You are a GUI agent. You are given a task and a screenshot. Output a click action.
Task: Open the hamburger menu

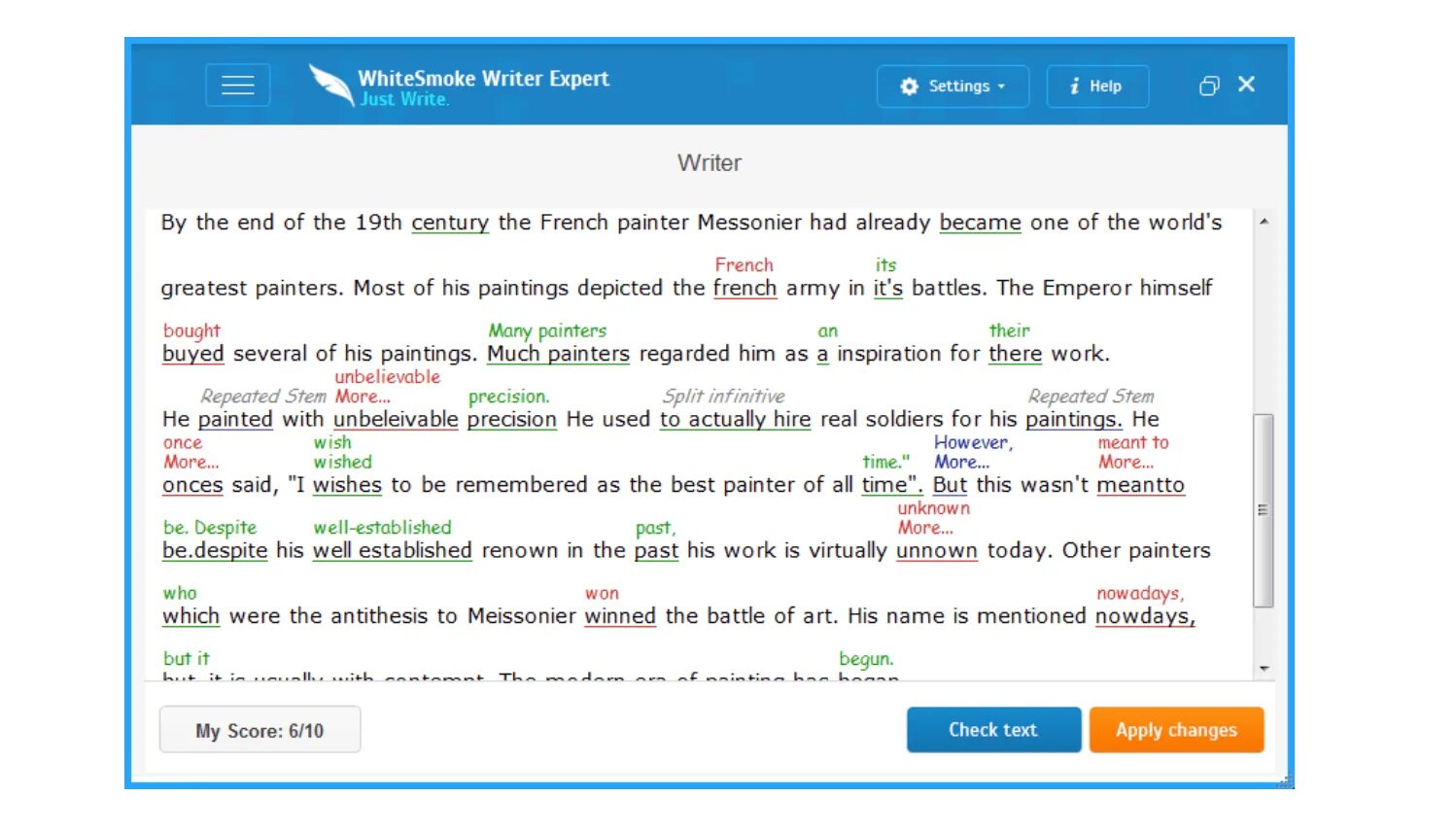point(237,86)
